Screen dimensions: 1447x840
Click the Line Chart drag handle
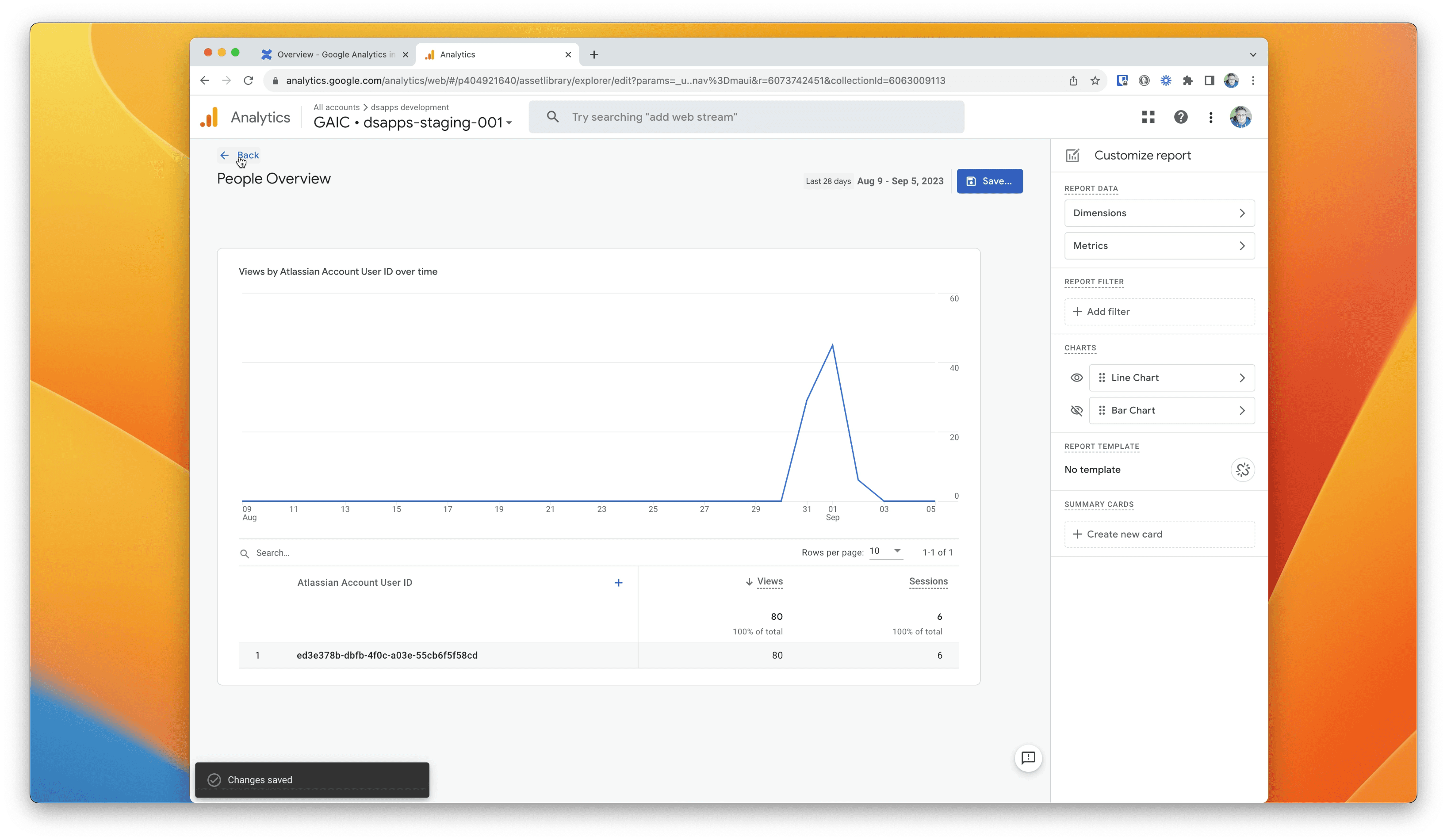tap(1101, 378)
